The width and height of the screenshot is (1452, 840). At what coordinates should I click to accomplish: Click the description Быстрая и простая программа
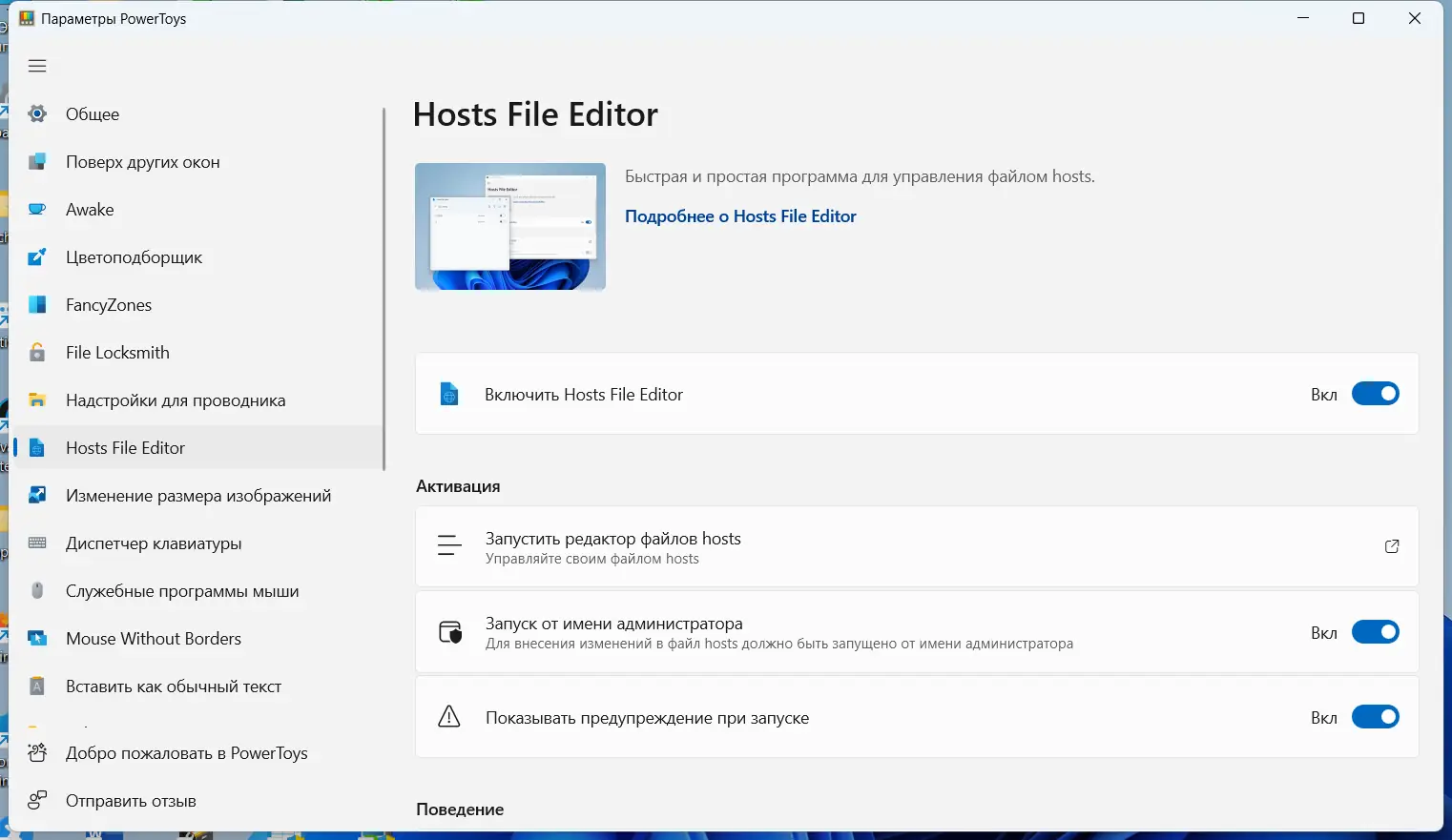860,176
